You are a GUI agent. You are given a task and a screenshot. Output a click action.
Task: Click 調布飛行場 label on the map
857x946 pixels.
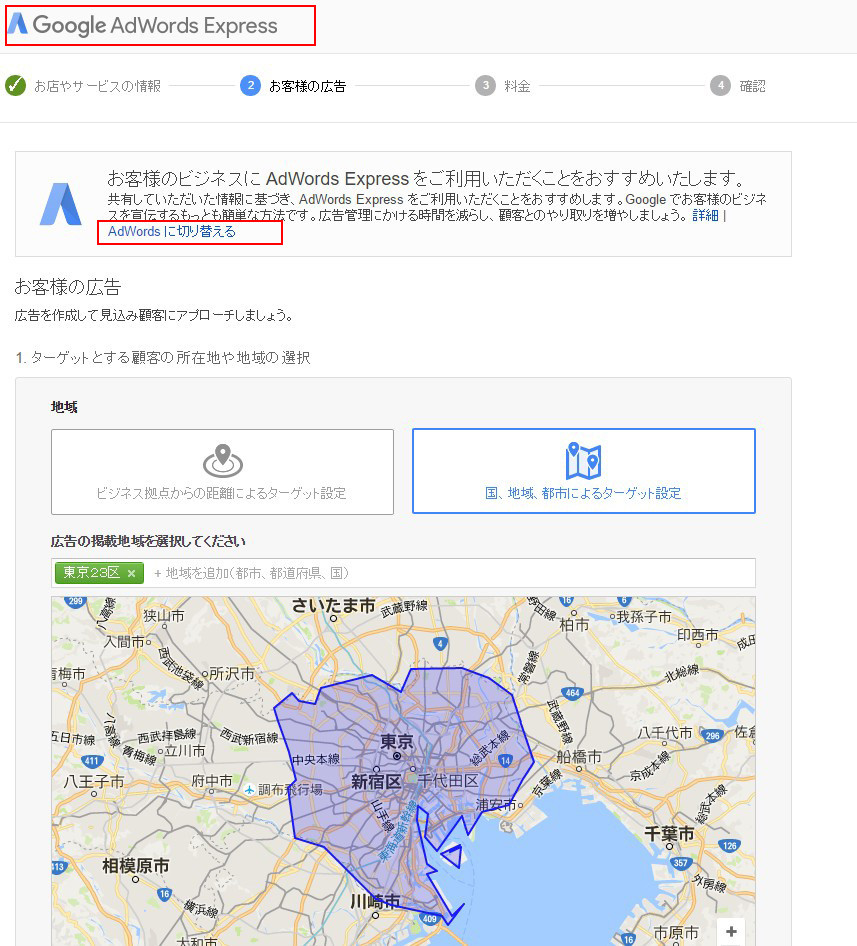tap(290, 789)
